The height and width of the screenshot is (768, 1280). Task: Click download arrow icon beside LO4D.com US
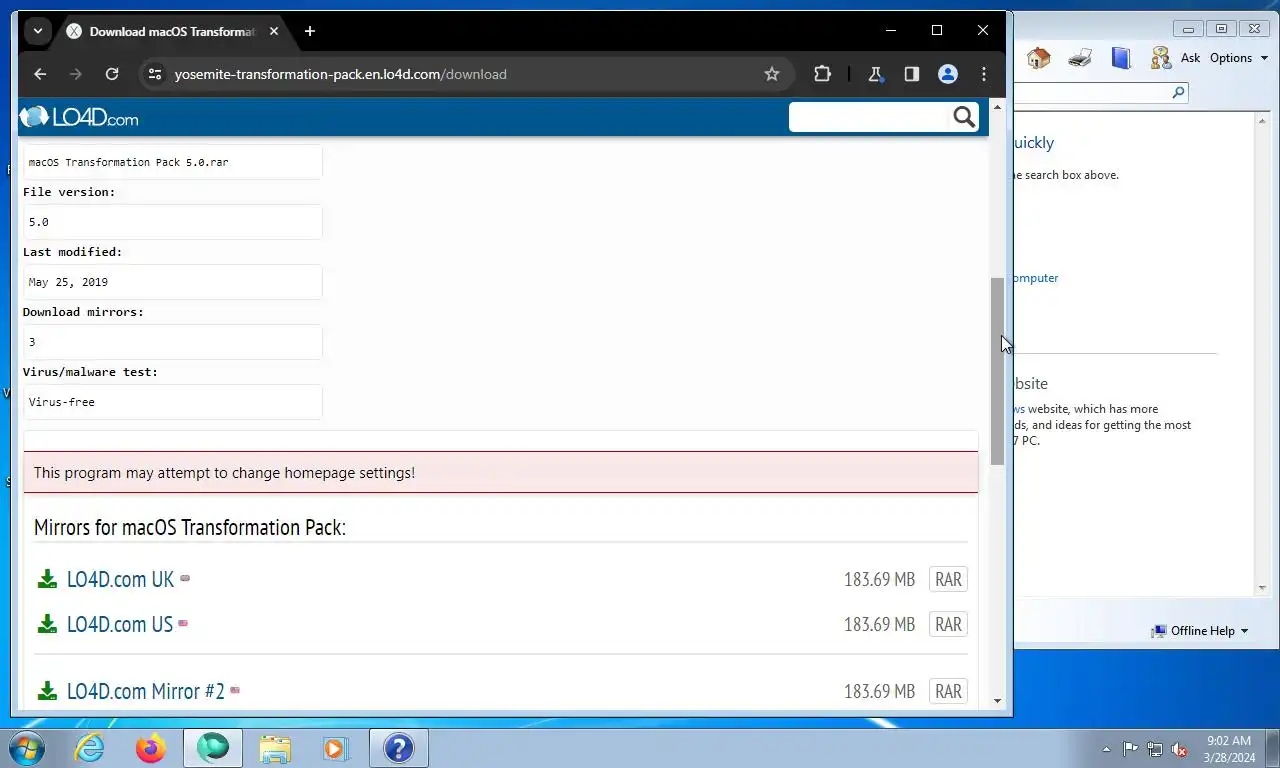click(47, 624)
